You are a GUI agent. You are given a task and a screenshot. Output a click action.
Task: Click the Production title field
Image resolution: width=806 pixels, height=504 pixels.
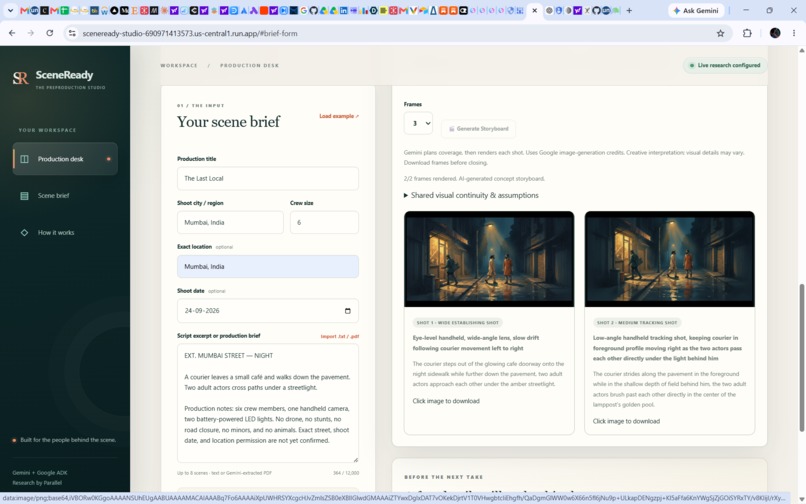tap(268, 178)
